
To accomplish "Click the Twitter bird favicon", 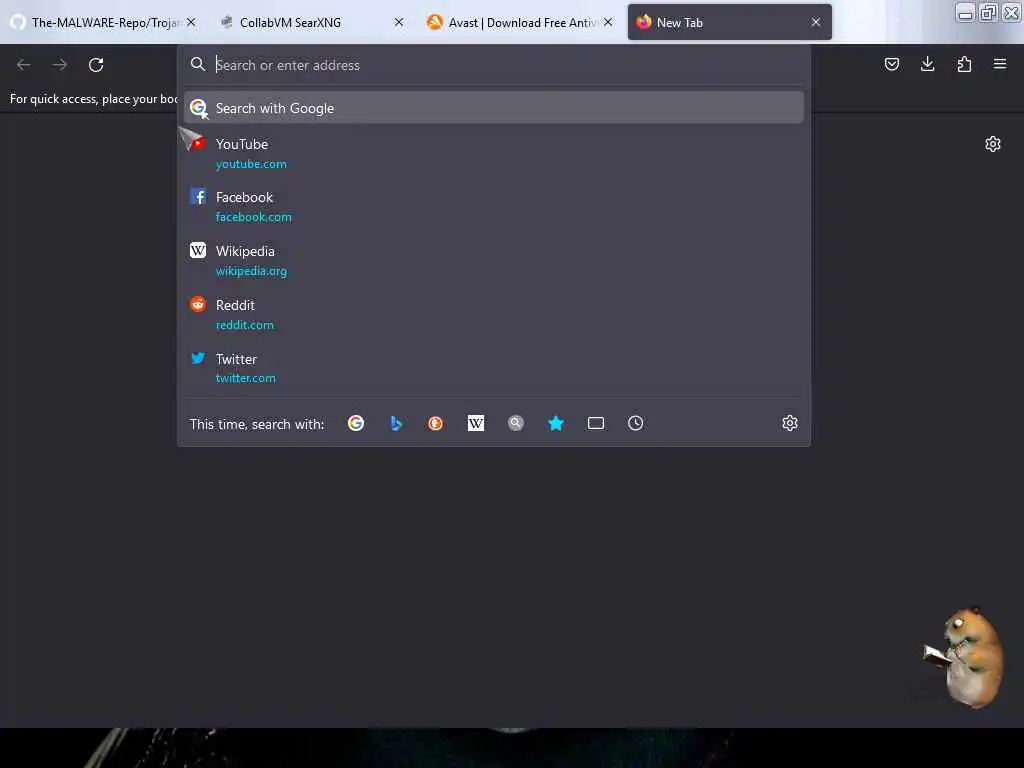I will (x=198, y=358).
